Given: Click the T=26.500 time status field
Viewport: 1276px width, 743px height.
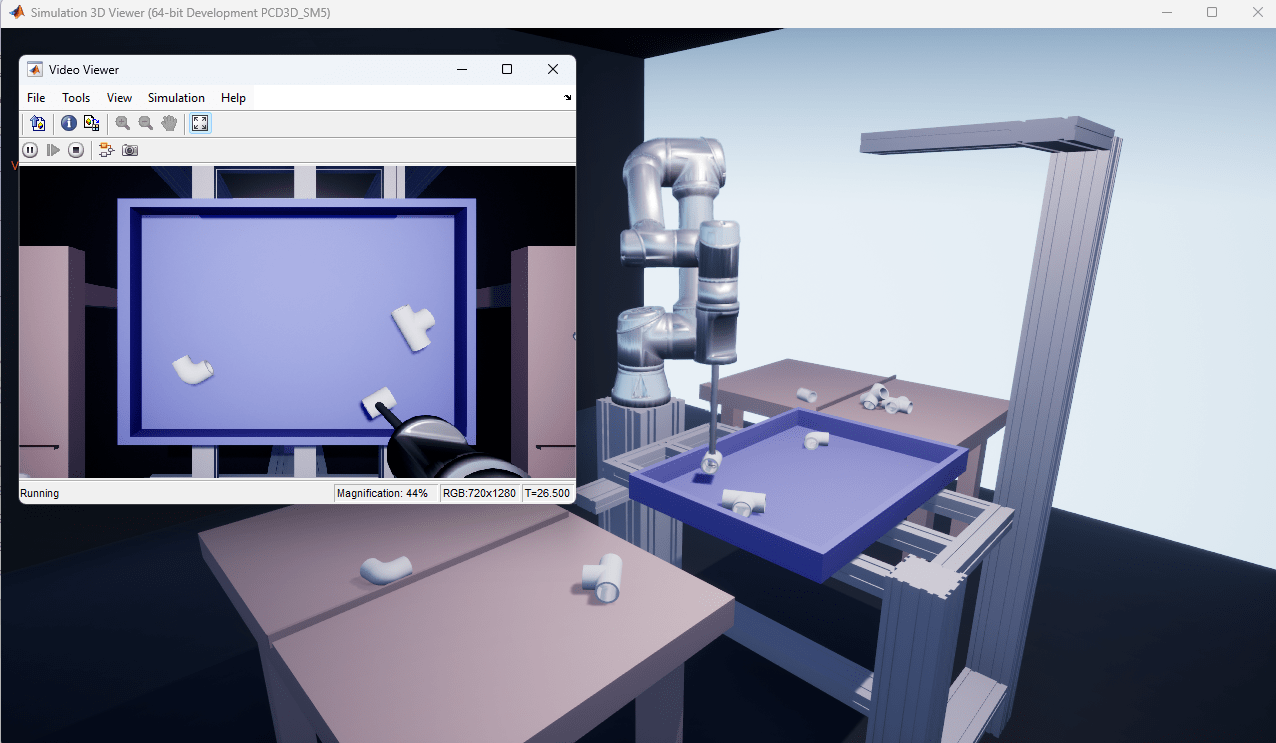Looking at the screenshot, I should [547, 493].
